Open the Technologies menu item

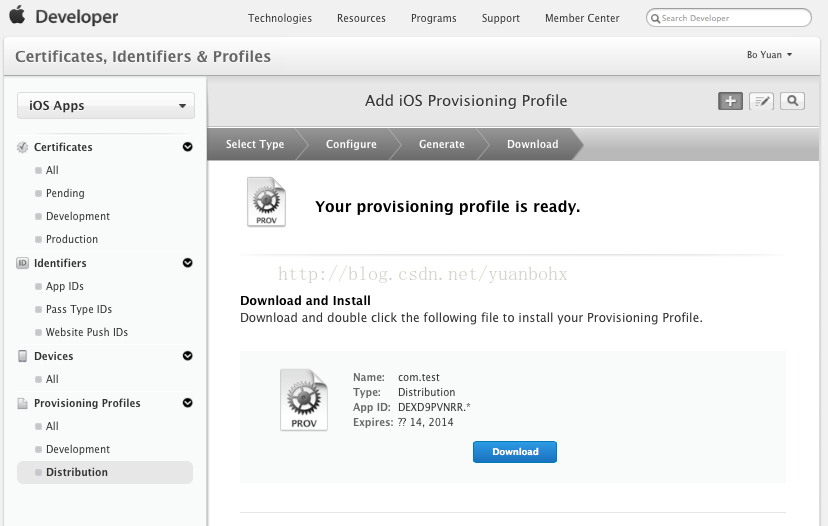pos(280,18)
